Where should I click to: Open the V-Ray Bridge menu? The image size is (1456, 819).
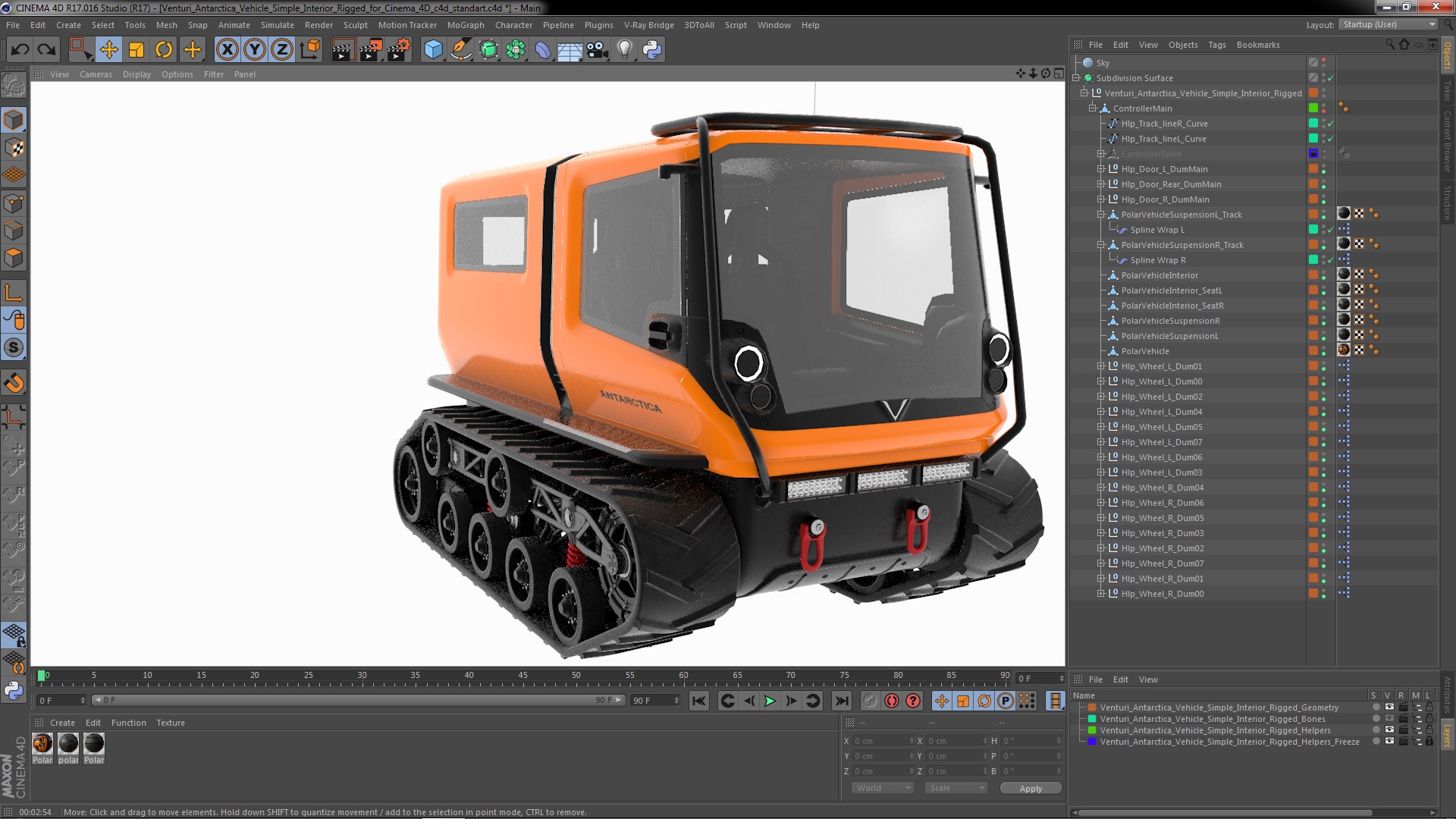point(648,25)
